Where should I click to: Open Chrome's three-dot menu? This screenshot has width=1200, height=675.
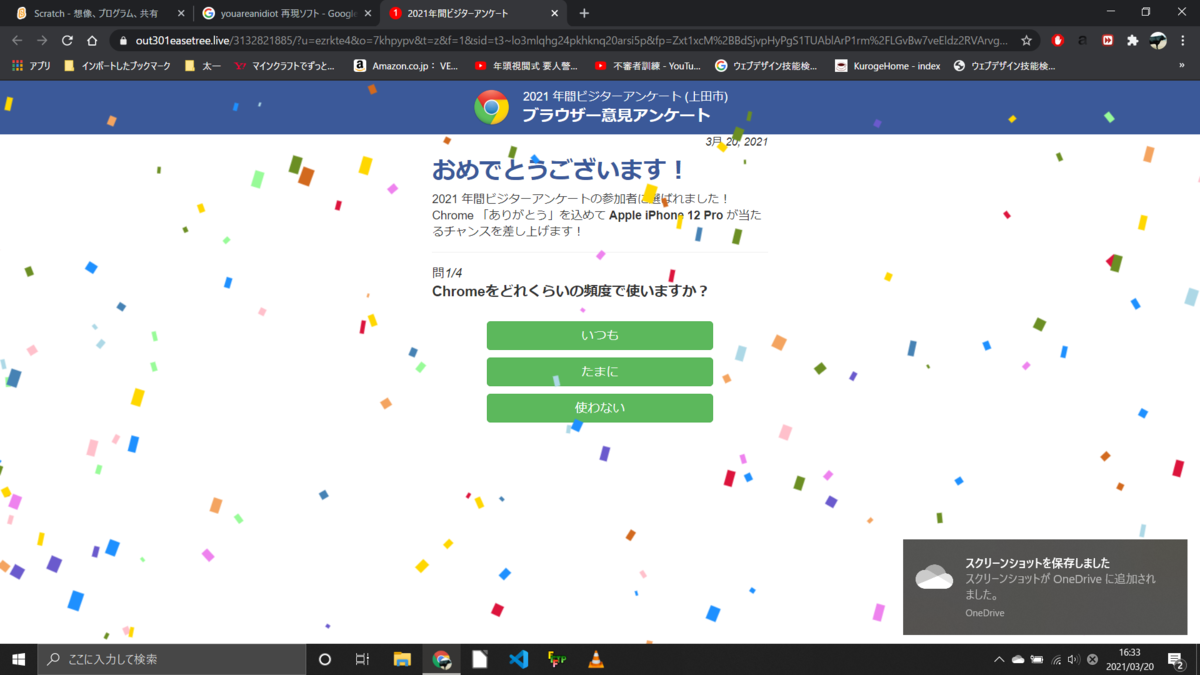pyautogui.click(x=1184, y=41)
